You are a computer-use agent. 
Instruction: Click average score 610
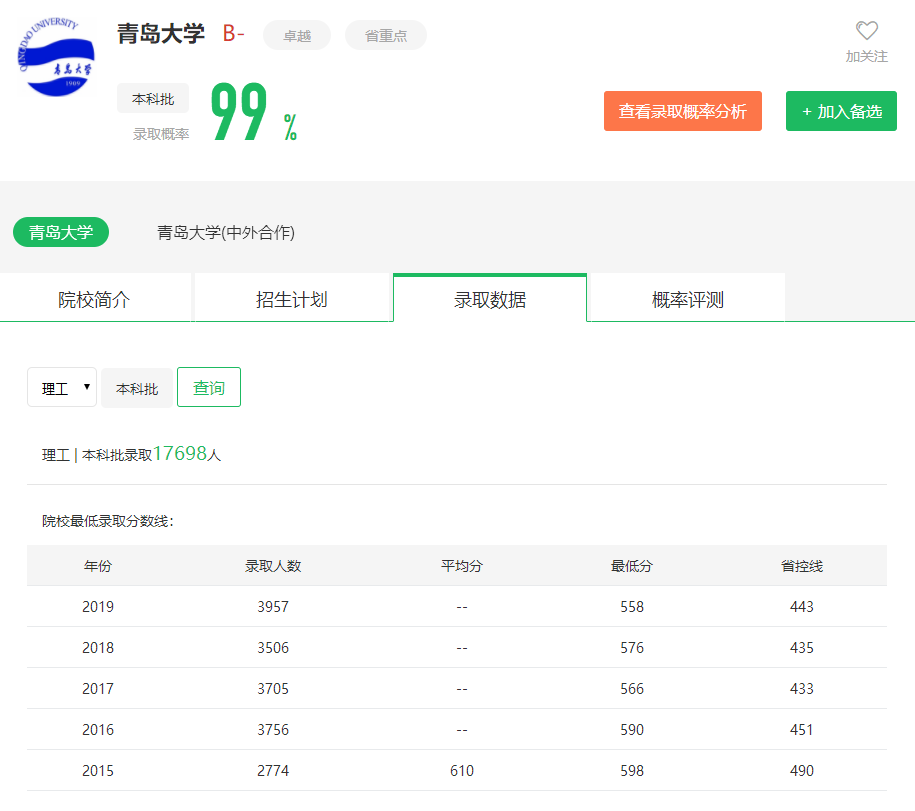[x=462, y=771]
